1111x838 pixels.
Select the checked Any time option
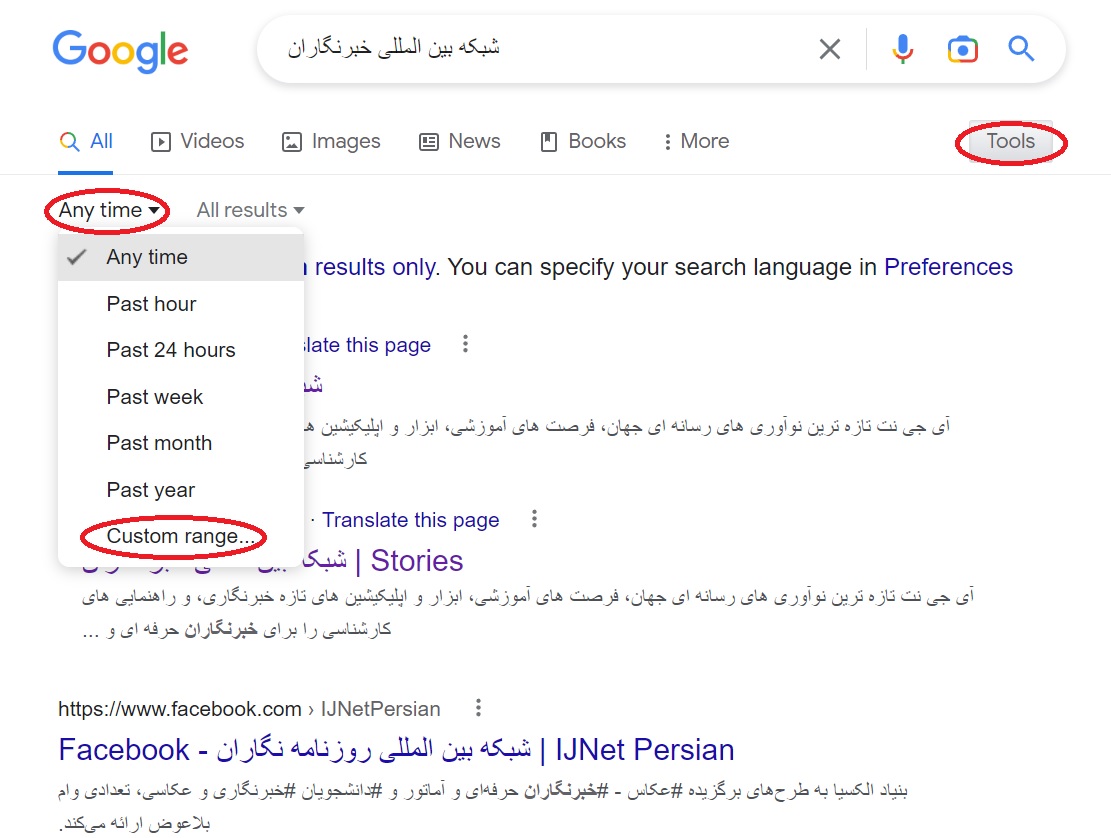click(x=147, y=257)
